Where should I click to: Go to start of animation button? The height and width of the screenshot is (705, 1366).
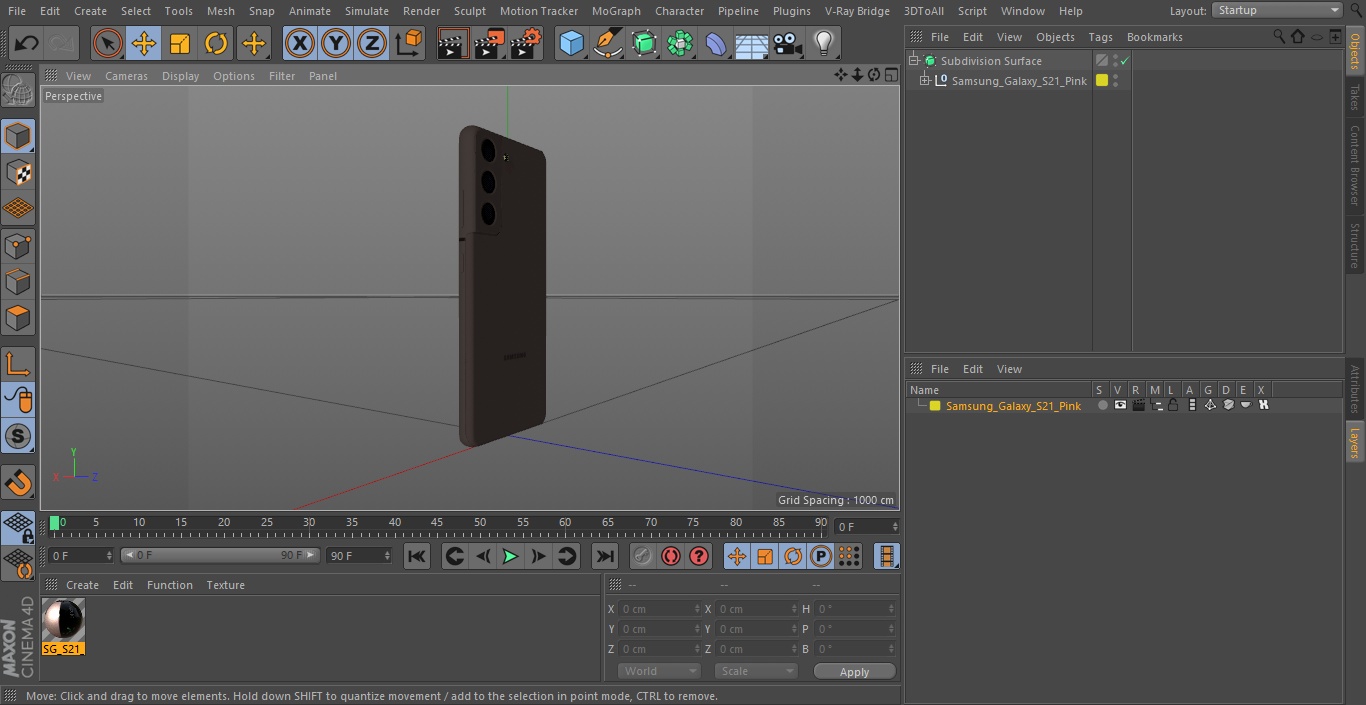point(417,556)
